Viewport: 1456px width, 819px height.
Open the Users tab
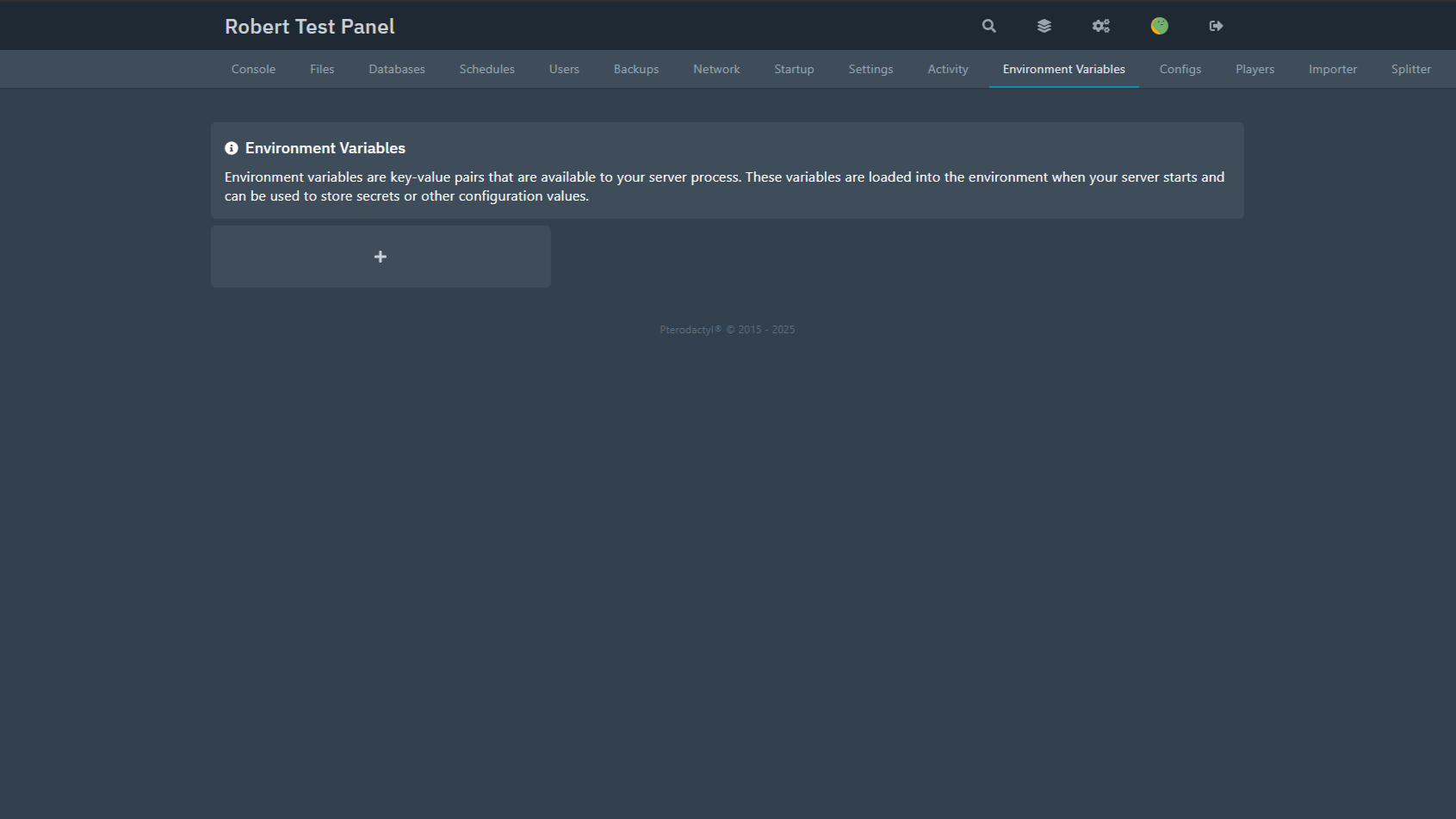click(x=564, y=69)
